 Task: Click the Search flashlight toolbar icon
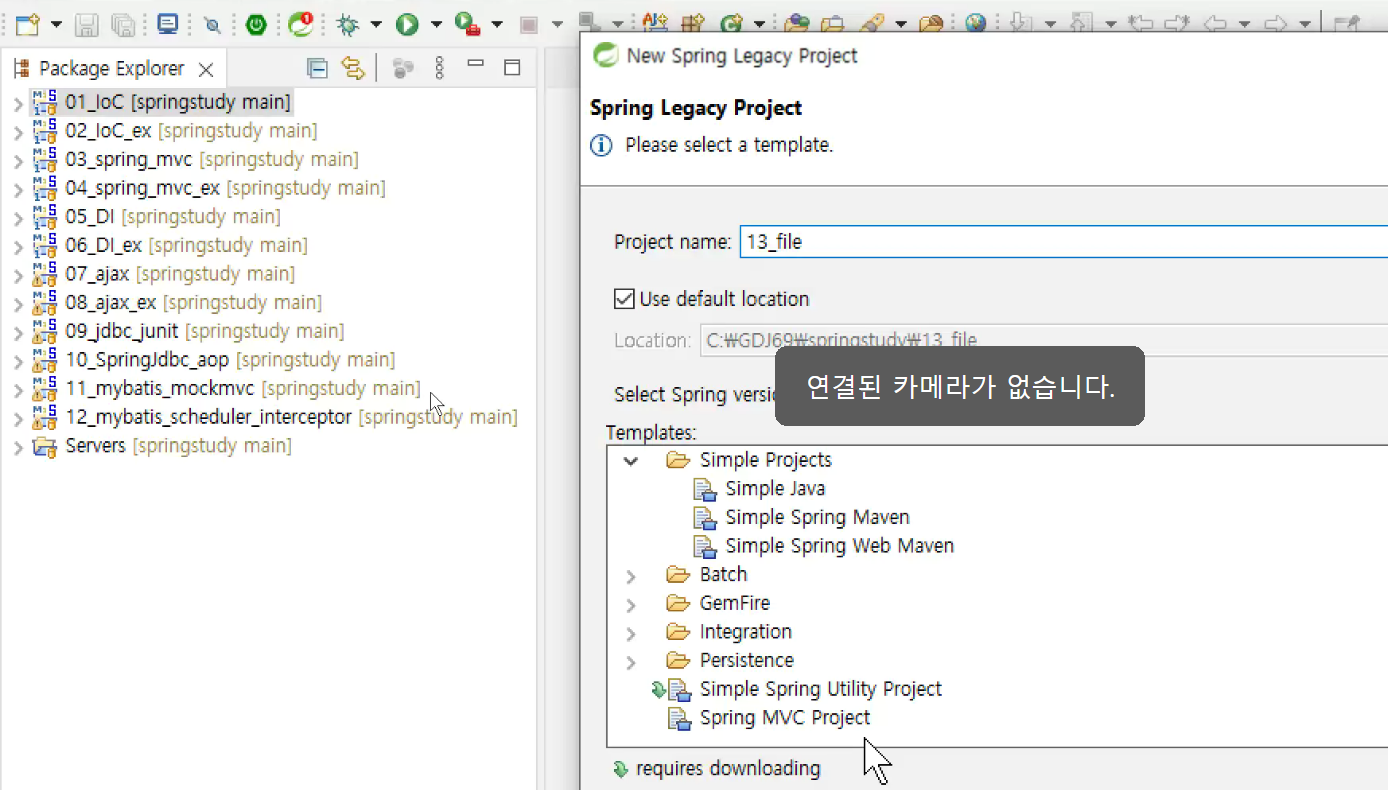pos(873,24)
